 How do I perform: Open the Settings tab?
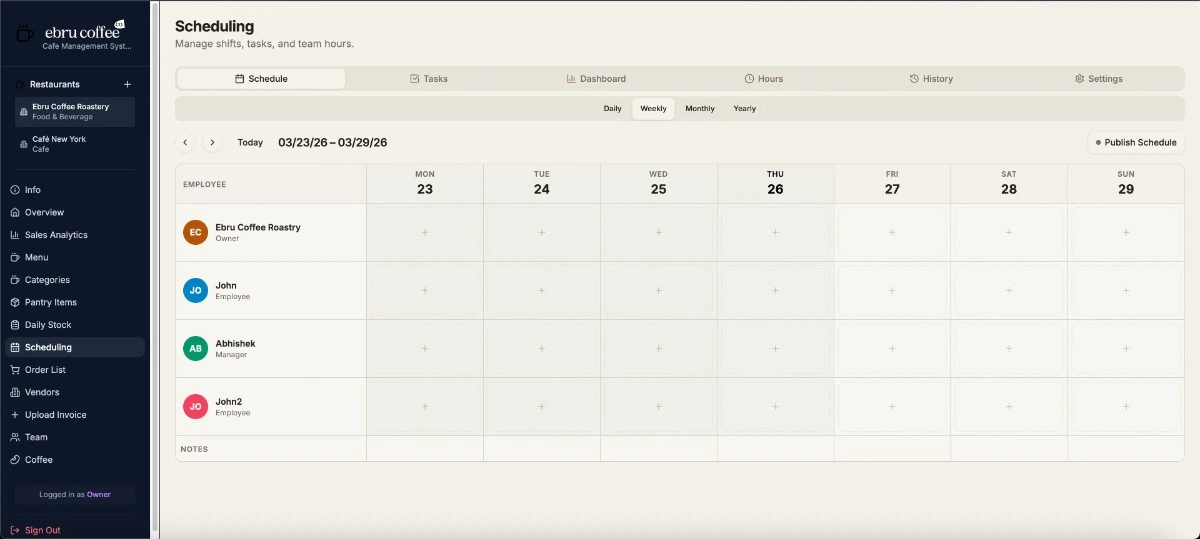pos(1099,79)
